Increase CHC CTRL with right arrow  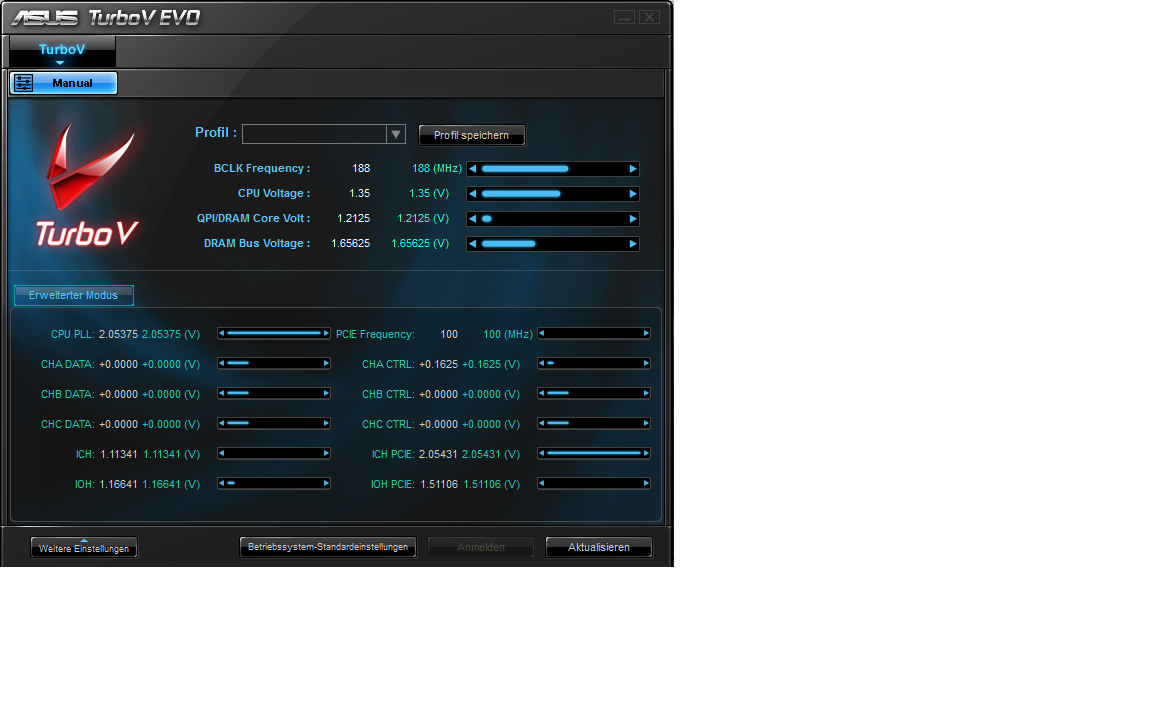(647, 424)
